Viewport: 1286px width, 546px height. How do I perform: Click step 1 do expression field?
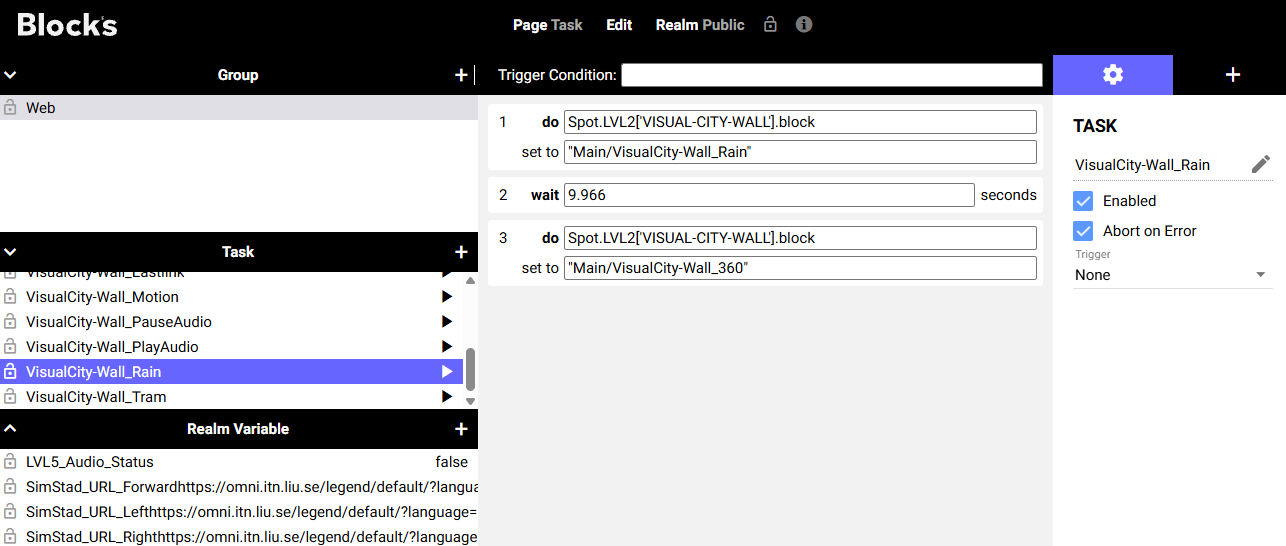[x=800, y=122]
